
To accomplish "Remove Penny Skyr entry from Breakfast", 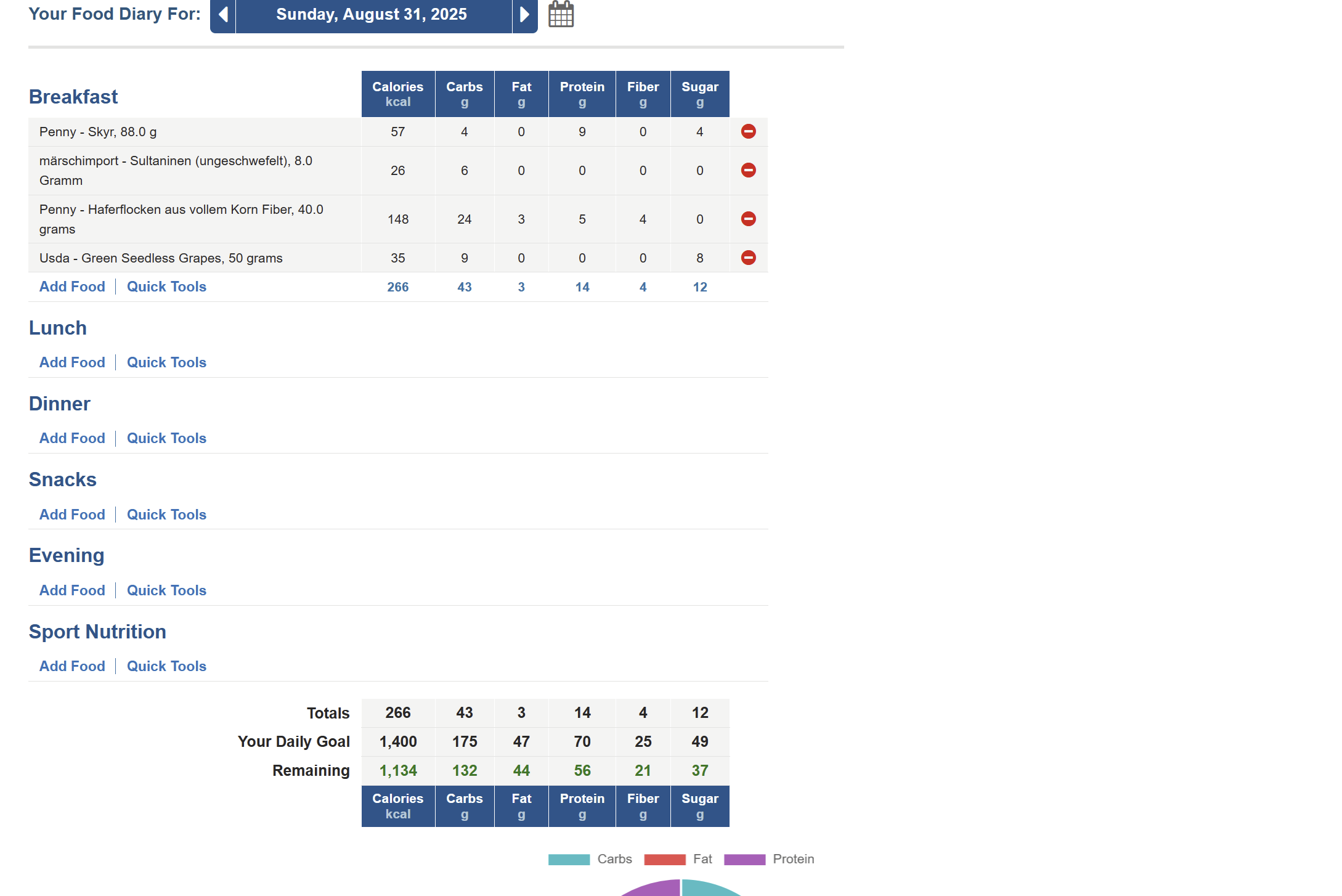I will tap(748, 132).
